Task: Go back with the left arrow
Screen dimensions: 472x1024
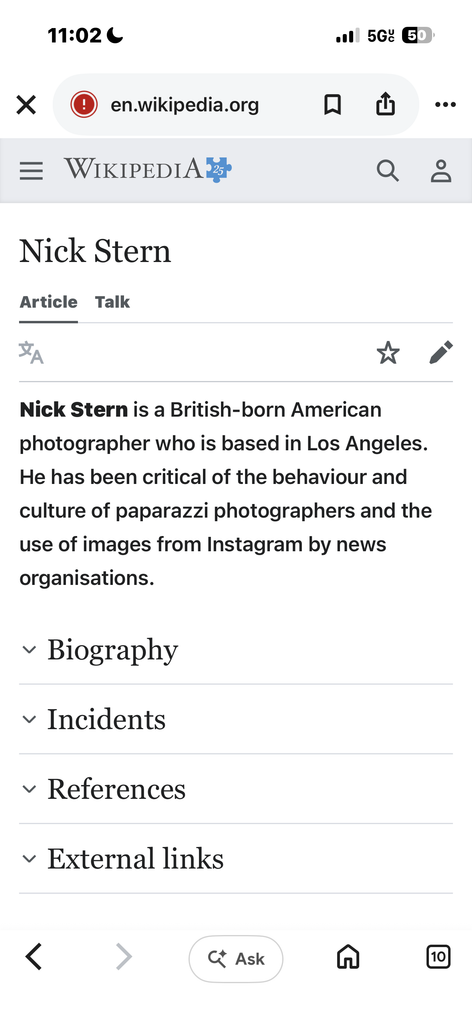Action: point(33,957)
